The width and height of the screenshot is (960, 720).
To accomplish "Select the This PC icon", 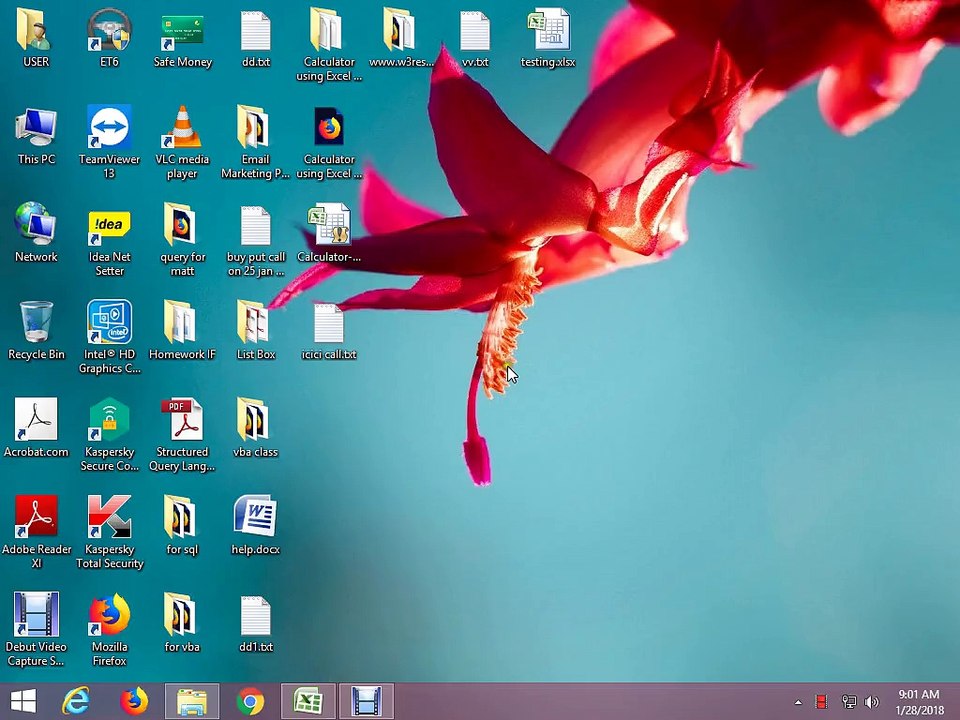I will pos(36,129).
